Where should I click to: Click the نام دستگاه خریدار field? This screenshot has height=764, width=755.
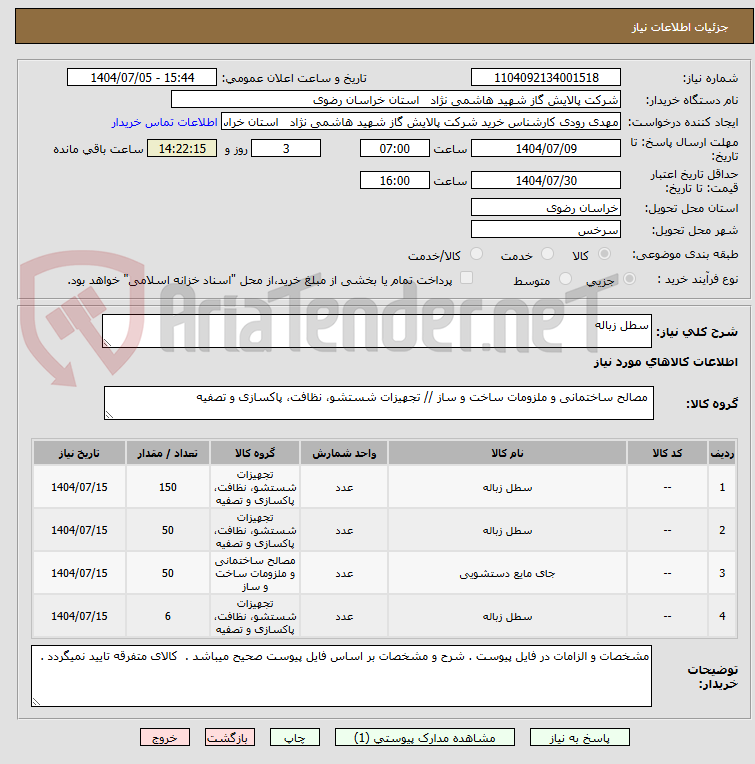click(396, 100)
